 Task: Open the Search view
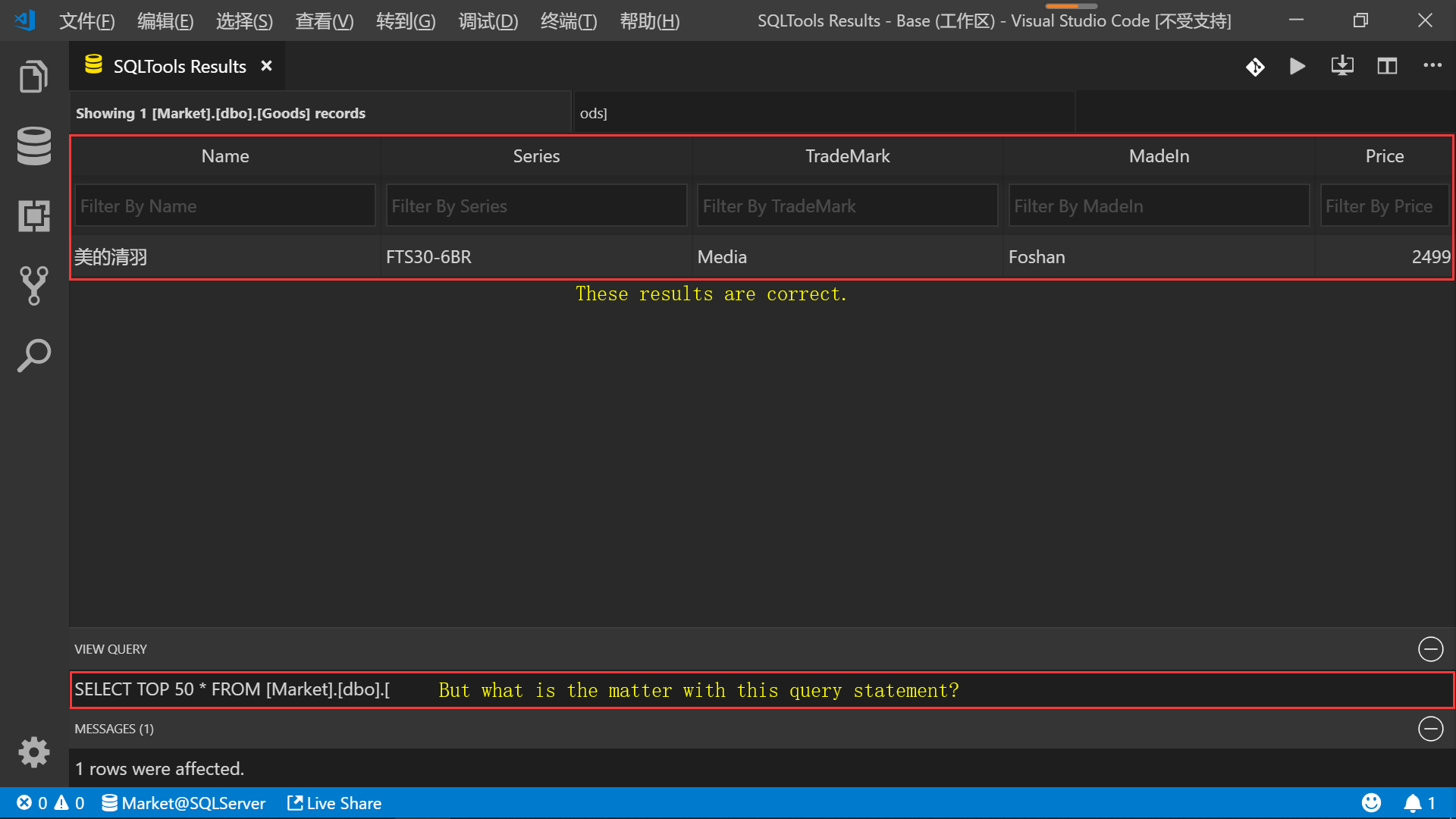[x=33, y=356]
